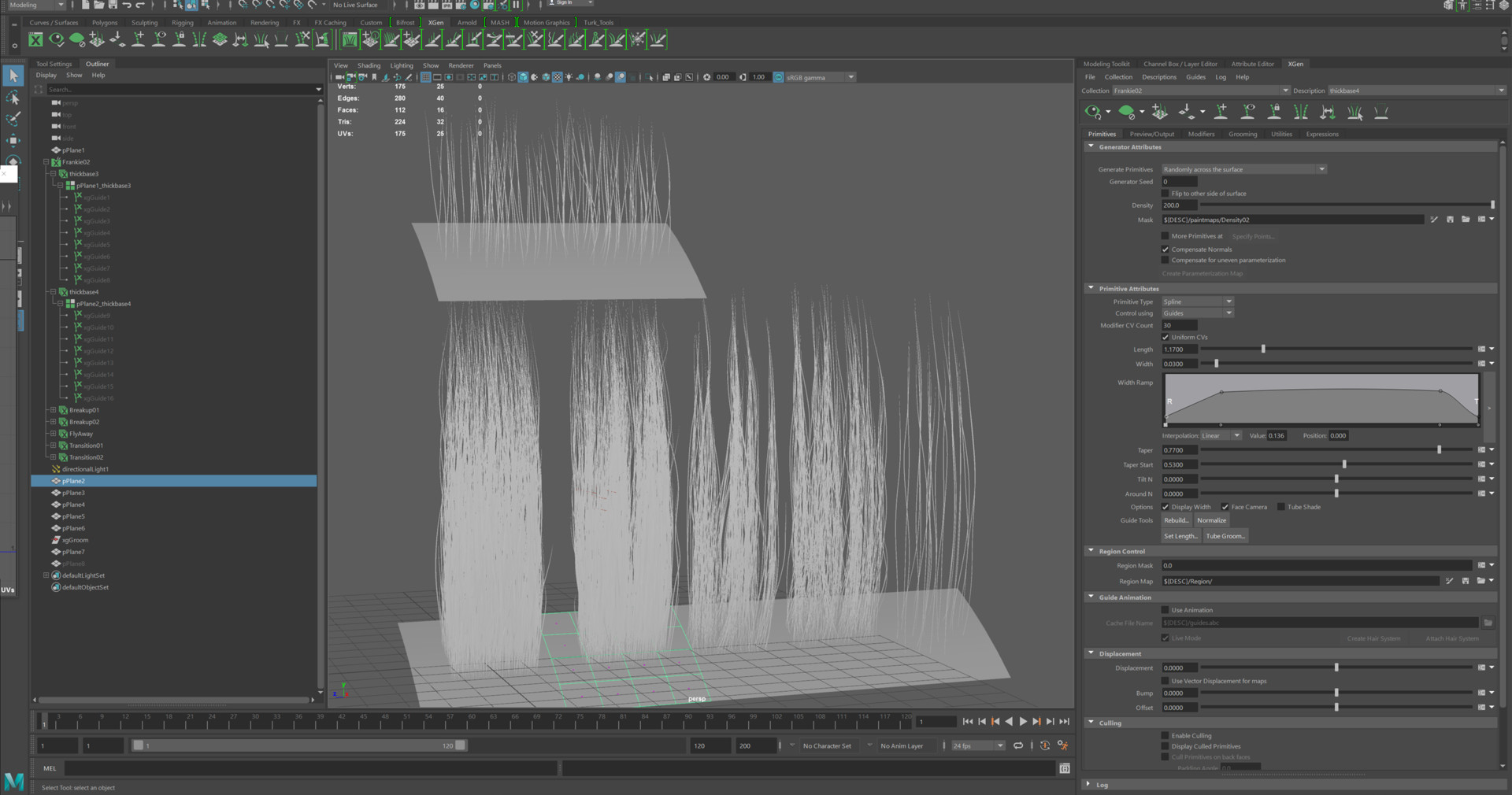
Task: Click the Rebuild guide tools button
Action: (x=1176, y=520)
